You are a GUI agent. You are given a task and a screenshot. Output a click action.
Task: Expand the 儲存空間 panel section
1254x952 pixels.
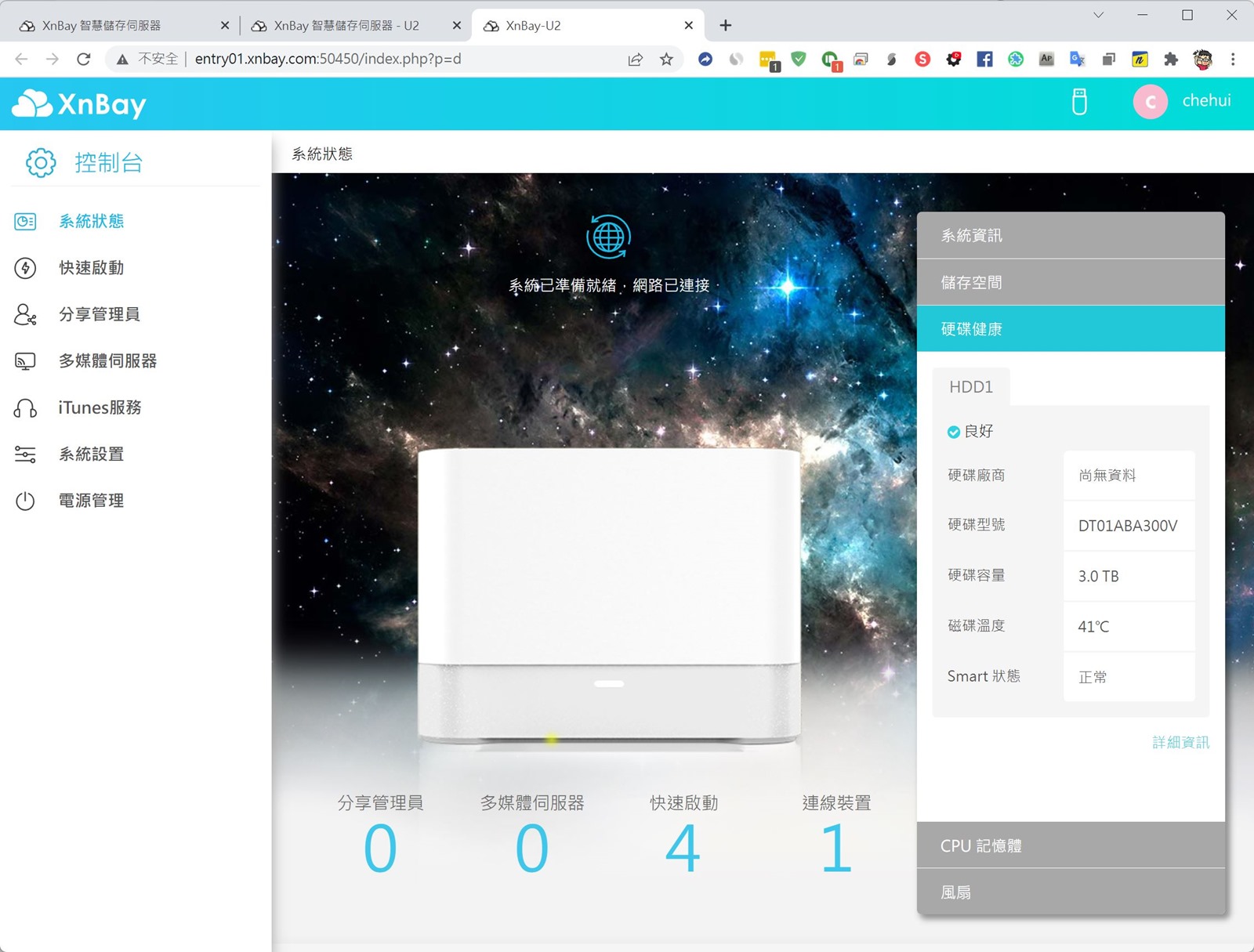tap(1070, 283)
